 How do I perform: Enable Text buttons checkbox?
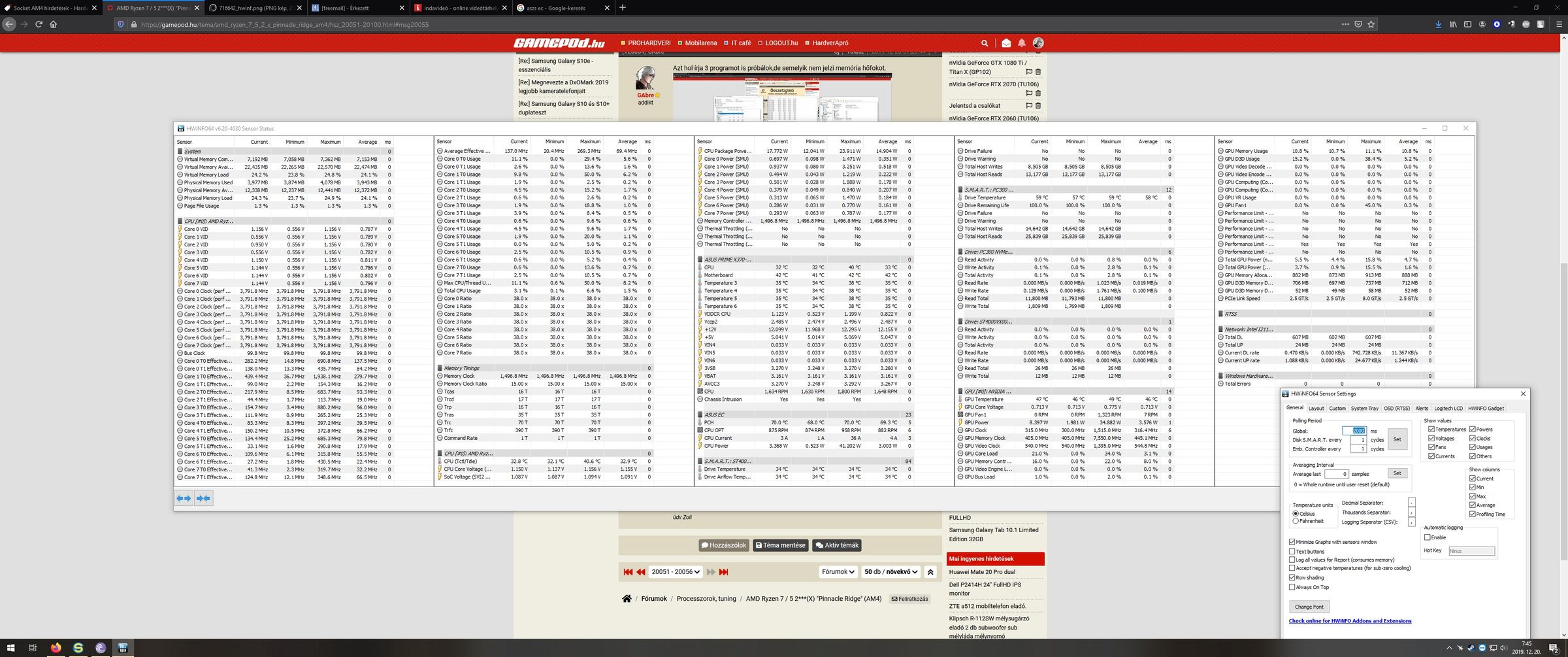pos(1292,552)
